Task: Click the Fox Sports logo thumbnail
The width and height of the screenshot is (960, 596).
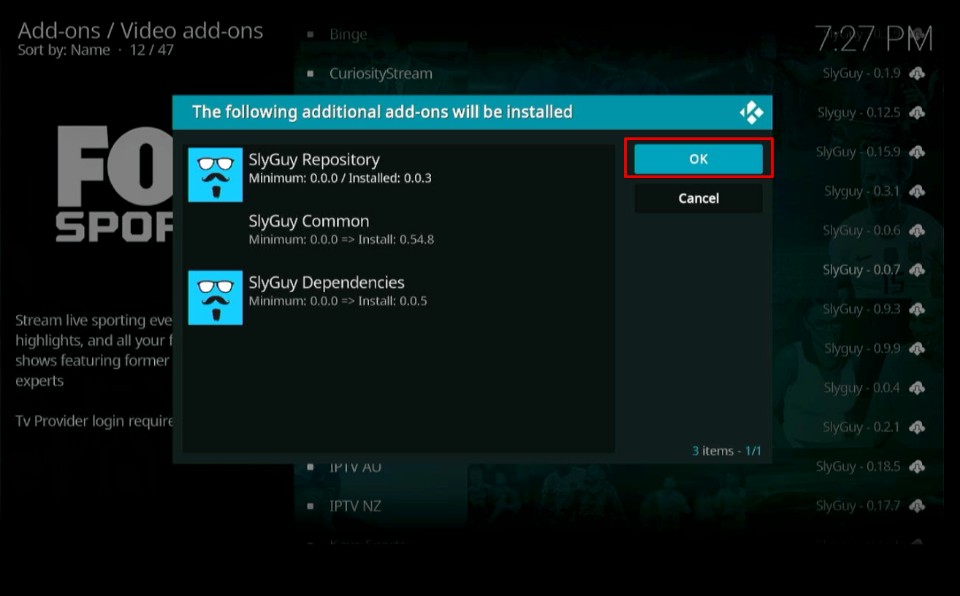Action: coord(114,184)
